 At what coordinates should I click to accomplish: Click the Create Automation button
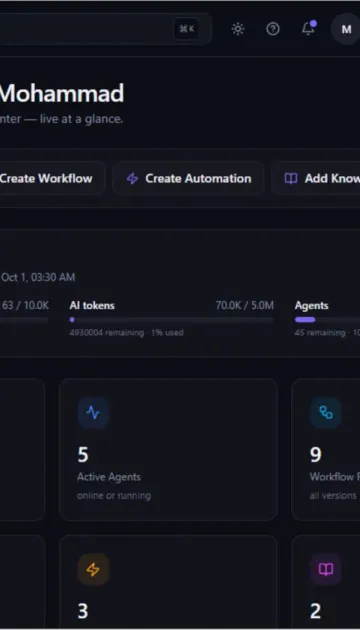(188, 178)
